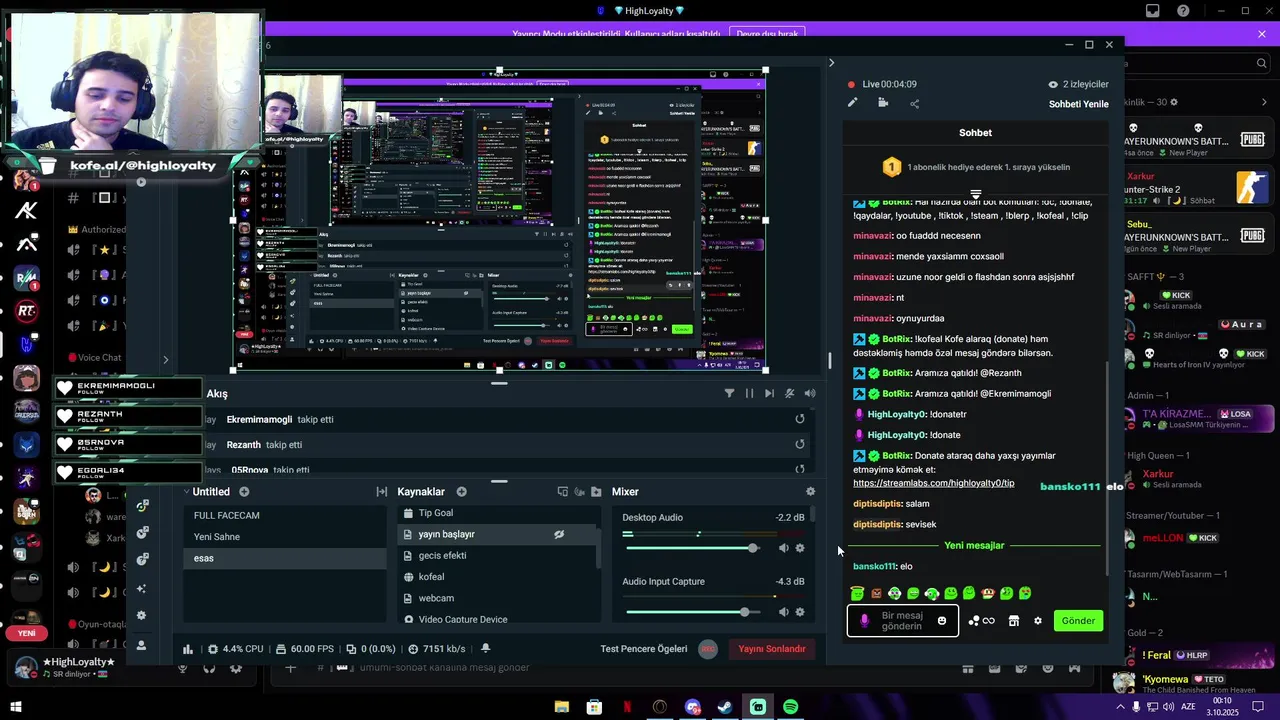Select the Yeni Sahne scene
1280x720 pixels.
coord(285,537)
